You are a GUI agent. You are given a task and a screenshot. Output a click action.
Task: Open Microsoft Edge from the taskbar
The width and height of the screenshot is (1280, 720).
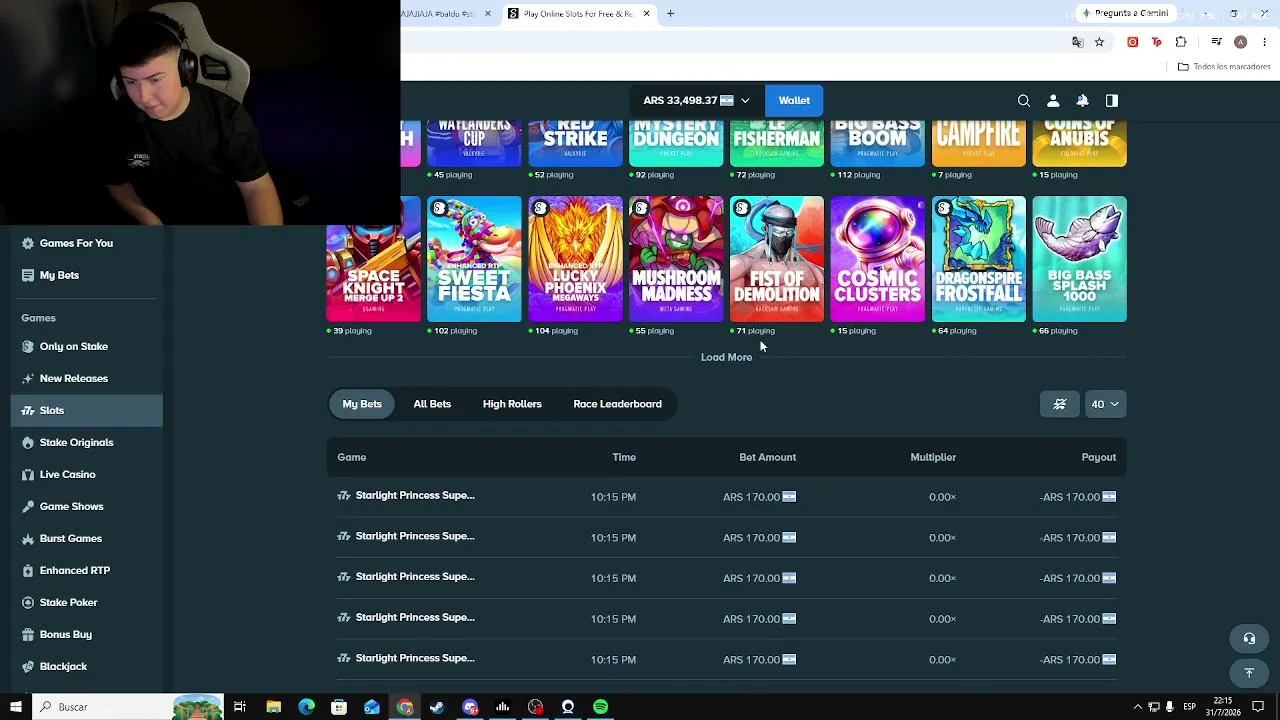(x=306, y=707)
